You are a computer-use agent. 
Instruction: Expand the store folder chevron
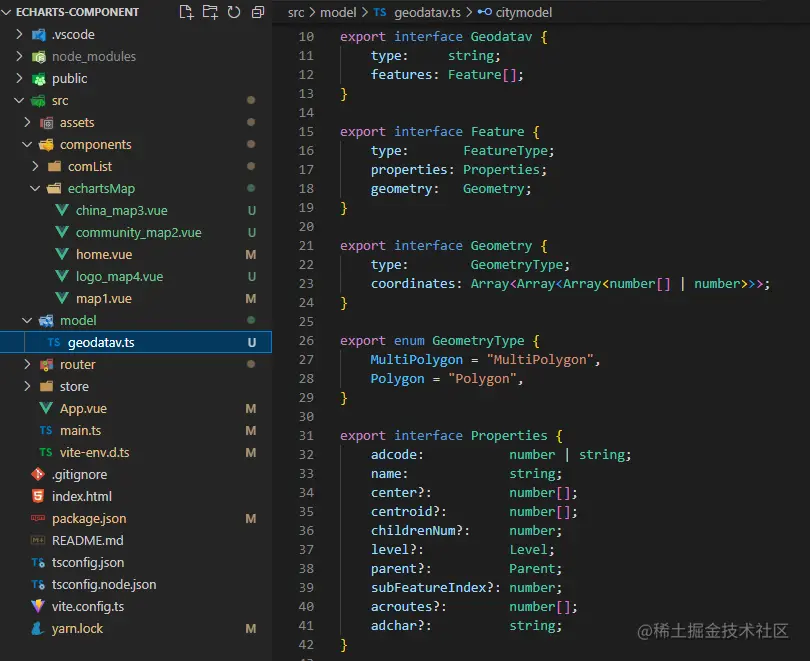(27, 386)
